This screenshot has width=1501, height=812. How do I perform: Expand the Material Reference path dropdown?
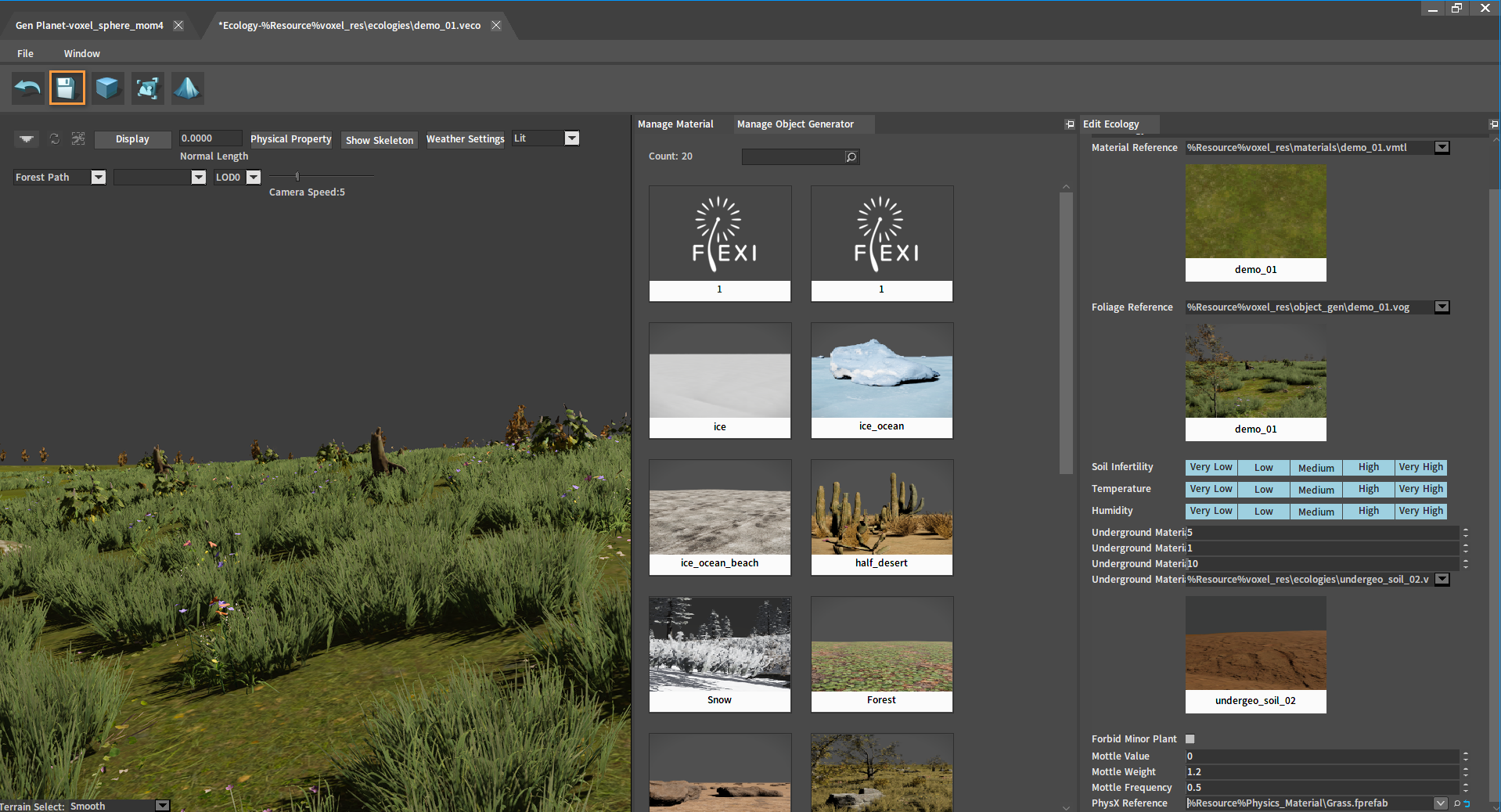(x=1442, y=148)
